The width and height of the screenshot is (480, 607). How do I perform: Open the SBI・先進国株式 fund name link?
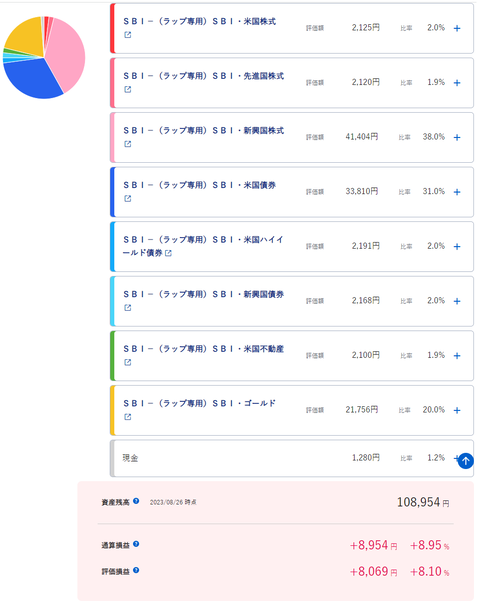pos(203,76)
